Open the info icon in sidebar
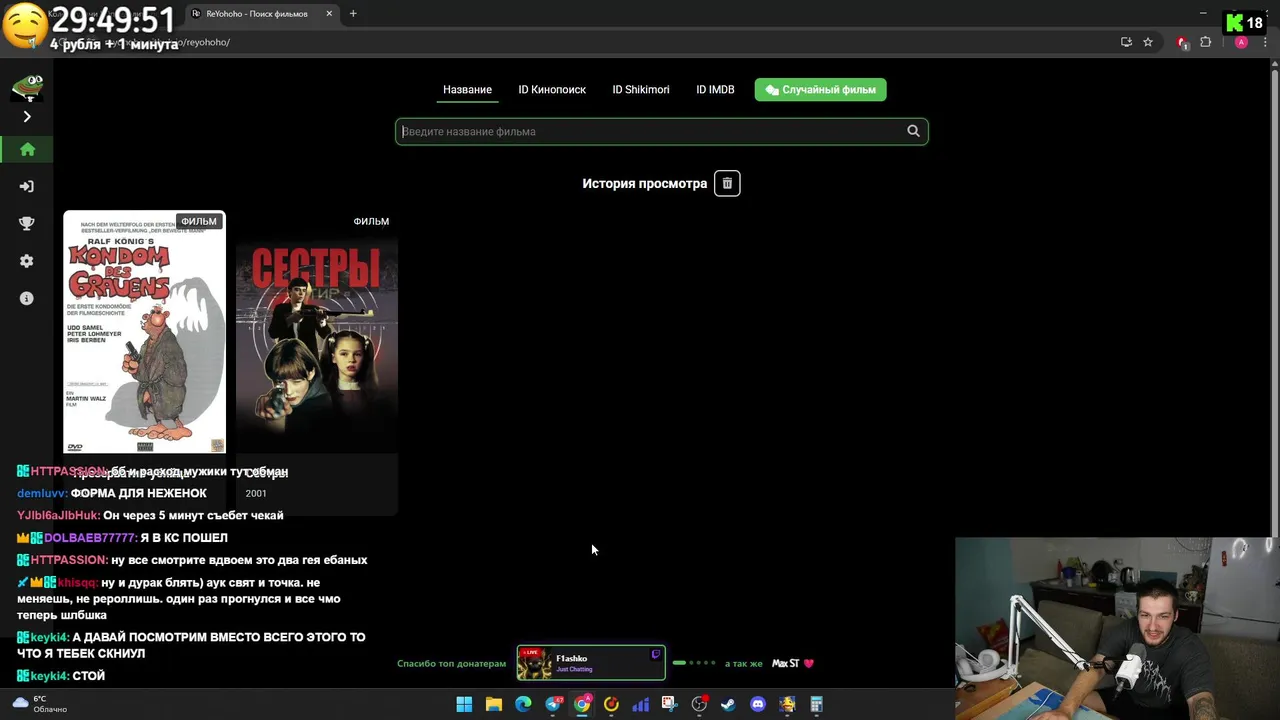Screen dimensions: 1280x720 tap(27, 298)
